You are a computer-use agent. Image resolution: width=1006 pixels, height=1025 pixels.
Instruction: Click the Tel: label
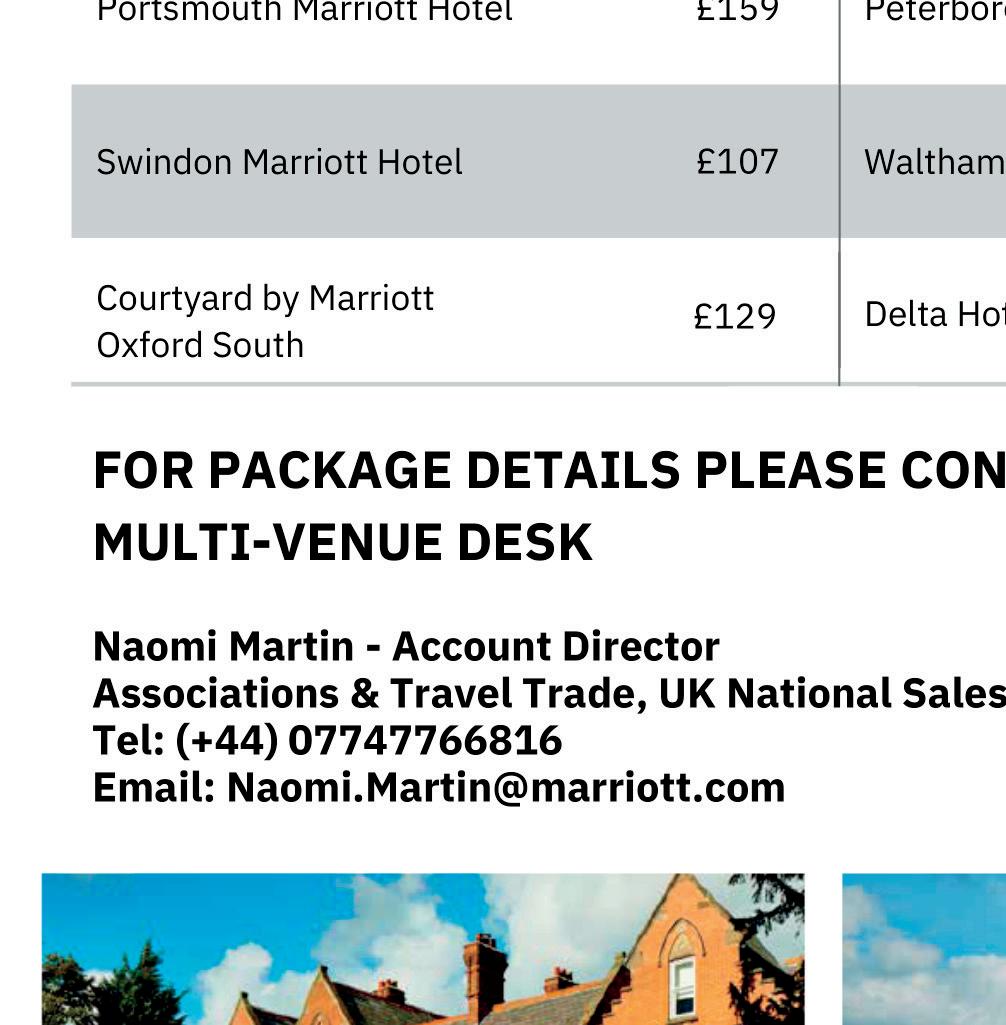[129, 741]
